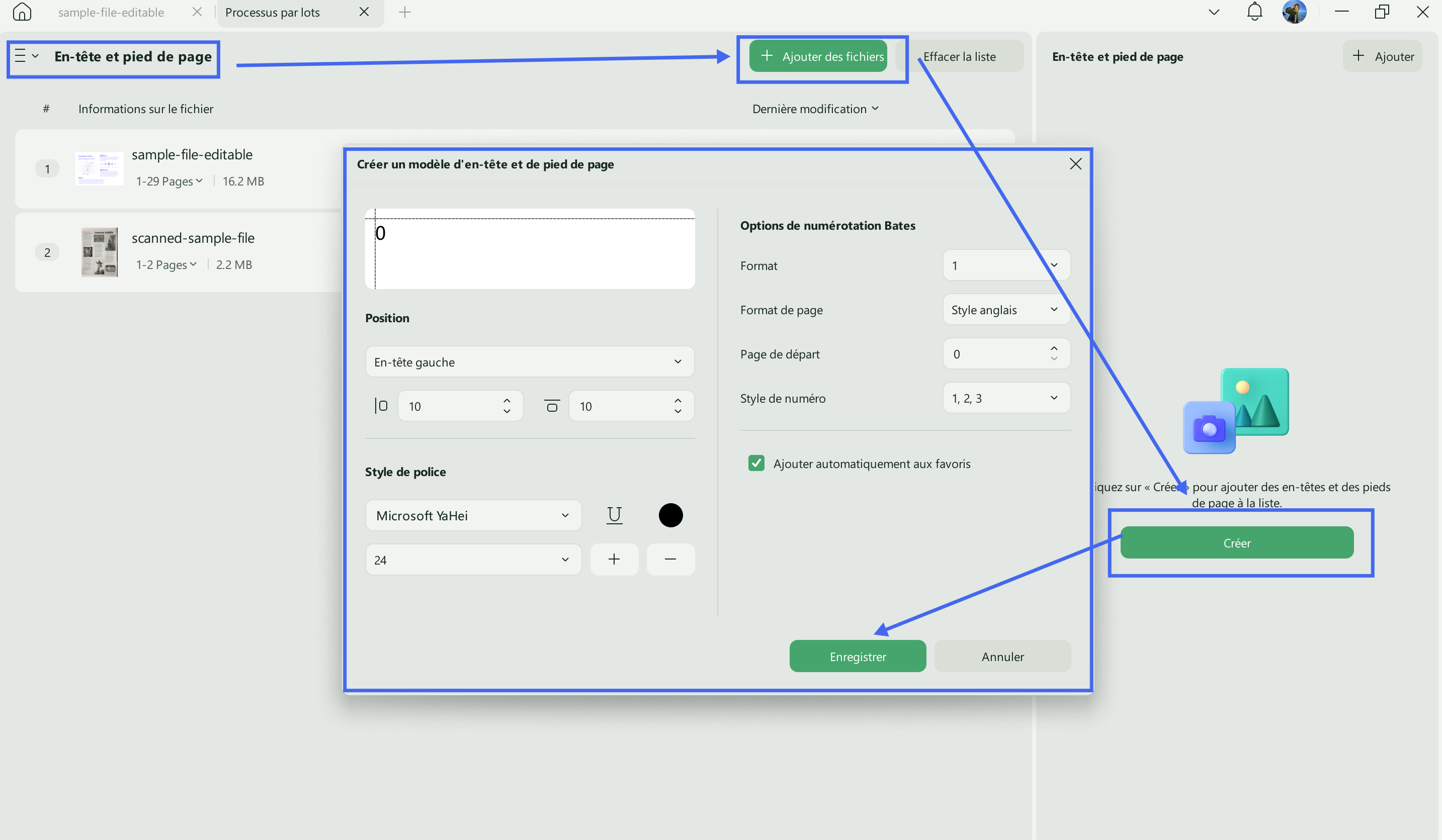Decrease the left margin value
The height and width of the screenshot is (840, 1442).
(x=507, y=412)
